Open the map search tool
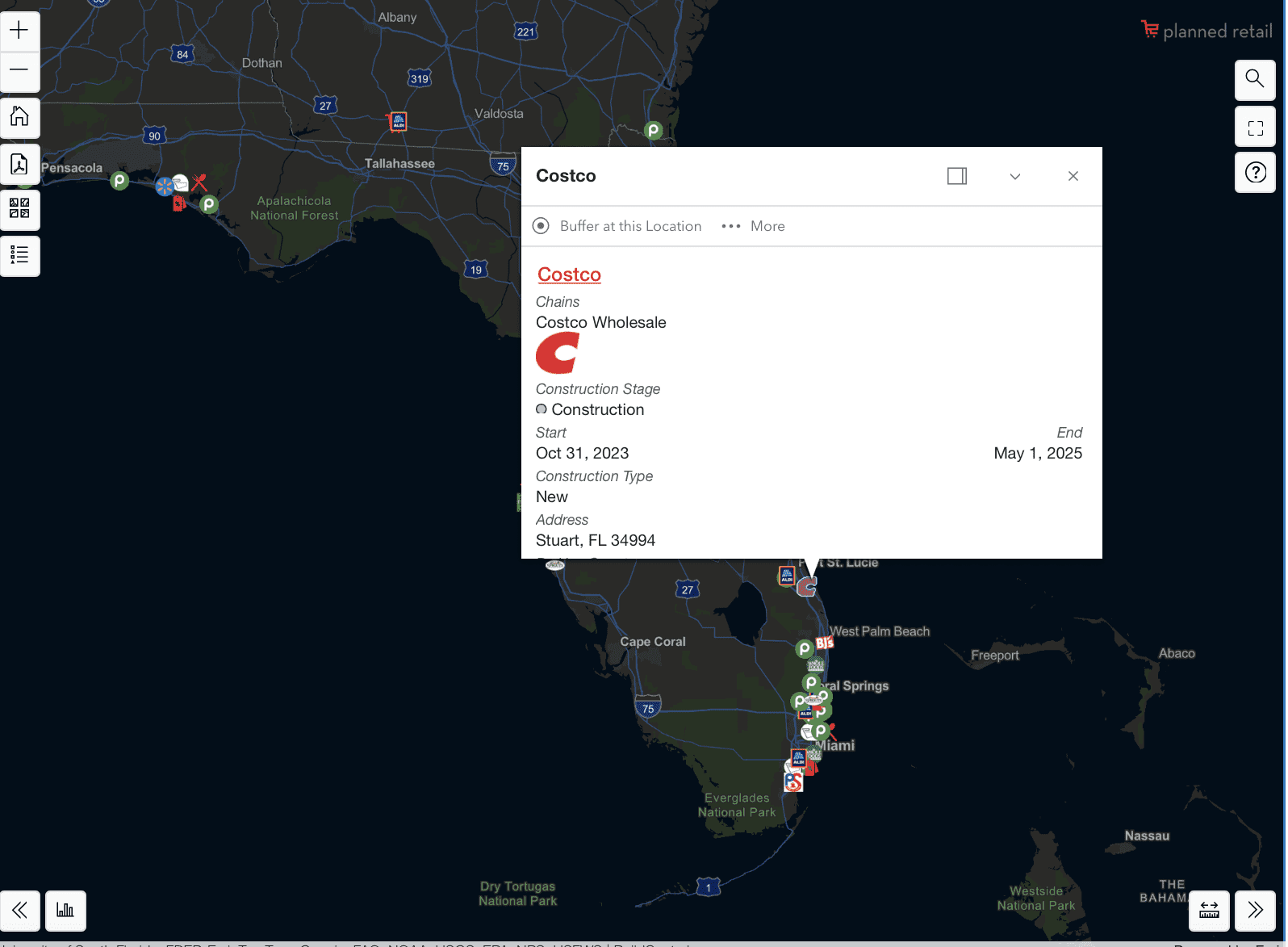Image resolution: width=1288 pixels, height=947 pixels. (x=1255, y=79)
